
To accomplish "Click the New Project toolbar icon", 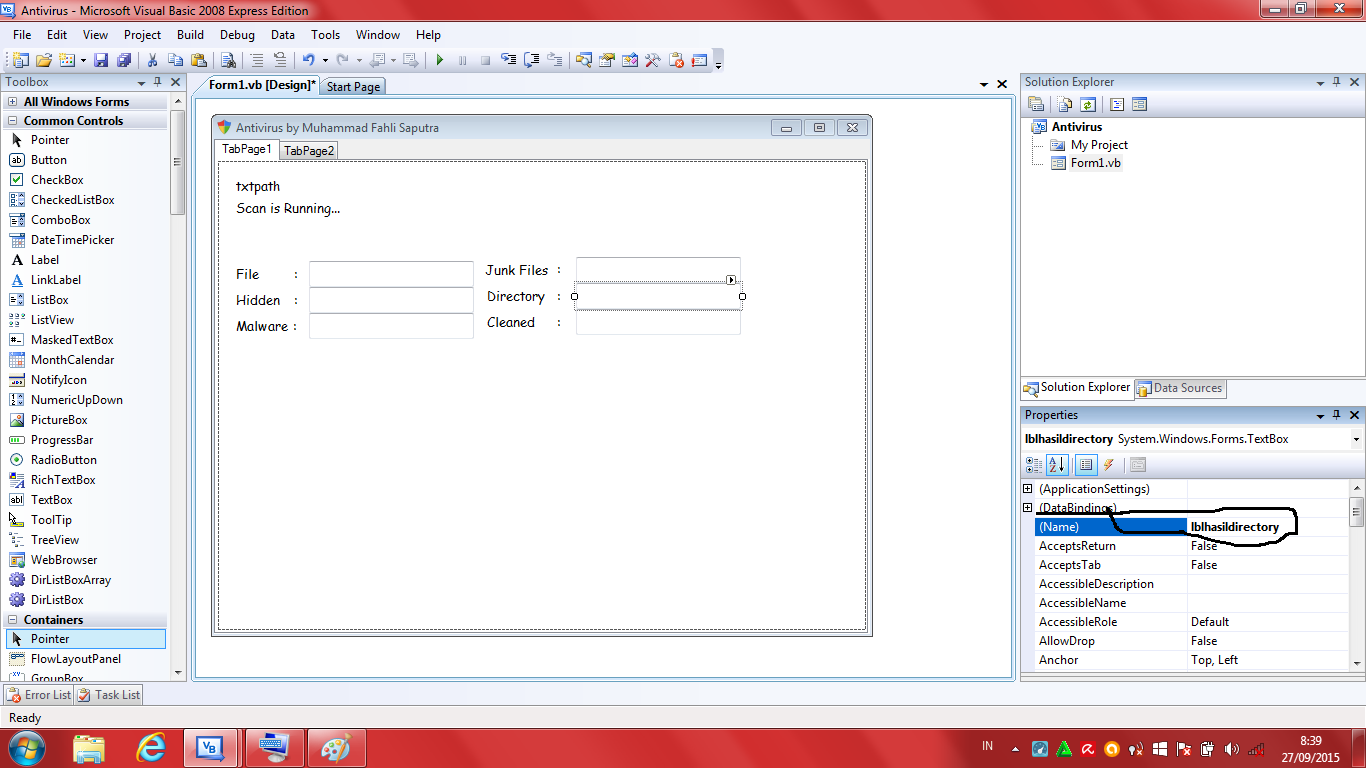I will [21, 60].
